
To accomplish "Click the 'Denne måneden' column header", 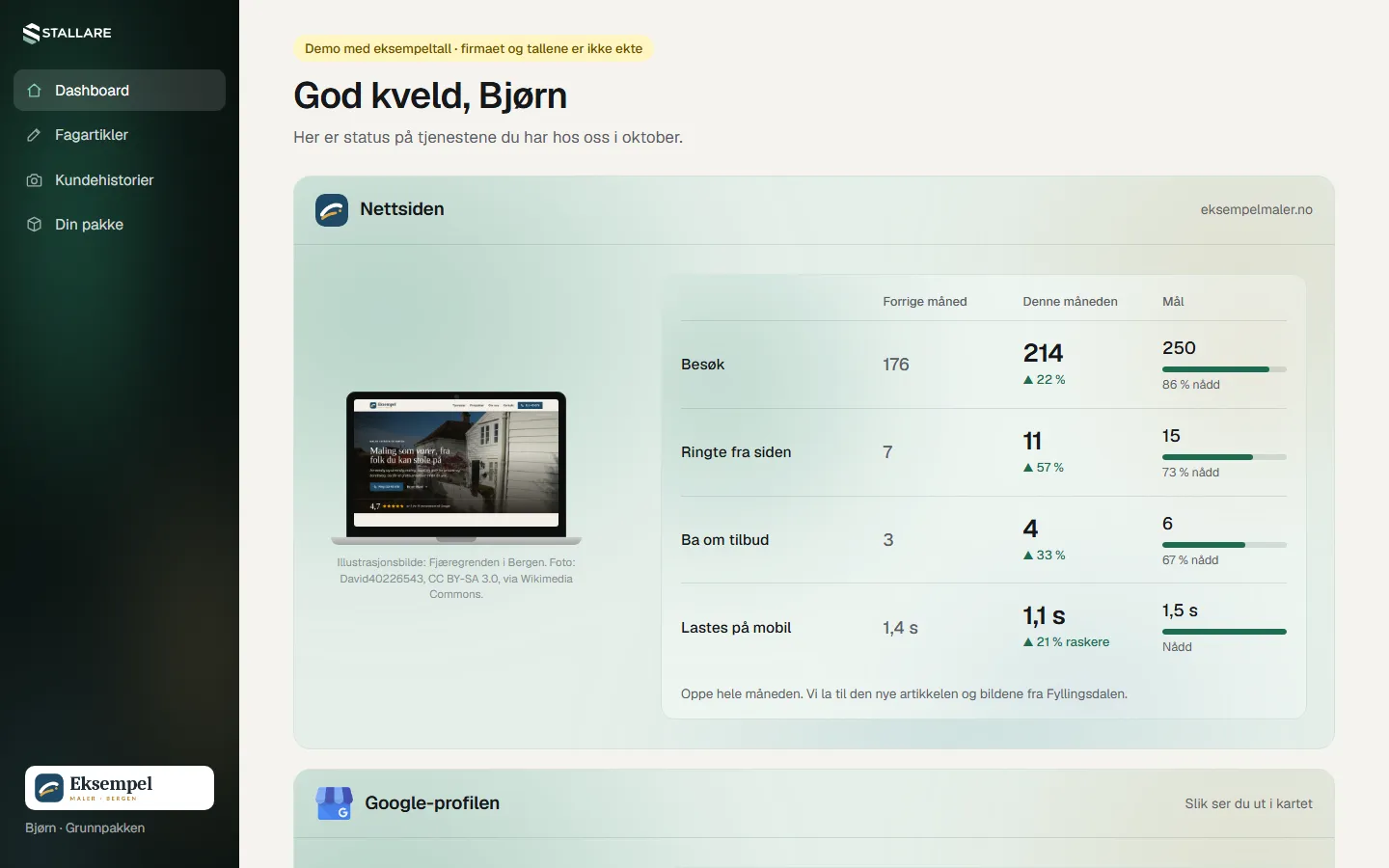I will [1070, 302].
